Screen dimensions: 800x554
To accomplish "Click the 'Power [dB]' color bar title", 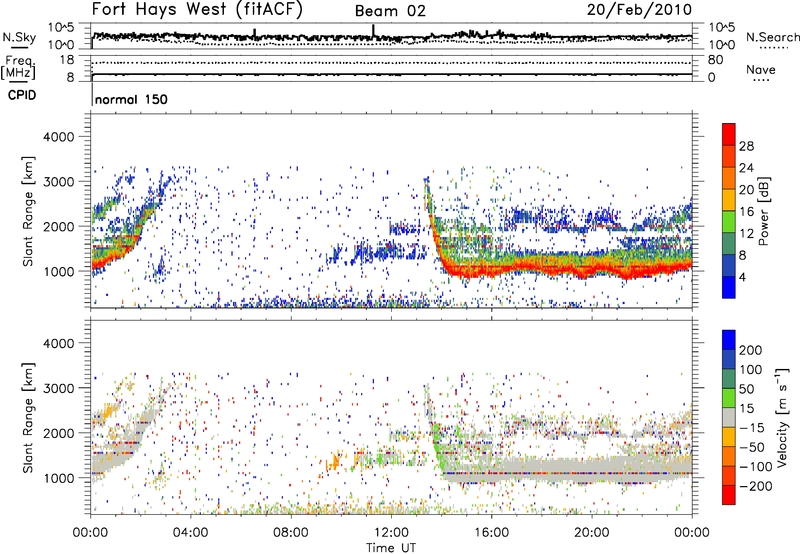I will [764, 211].
